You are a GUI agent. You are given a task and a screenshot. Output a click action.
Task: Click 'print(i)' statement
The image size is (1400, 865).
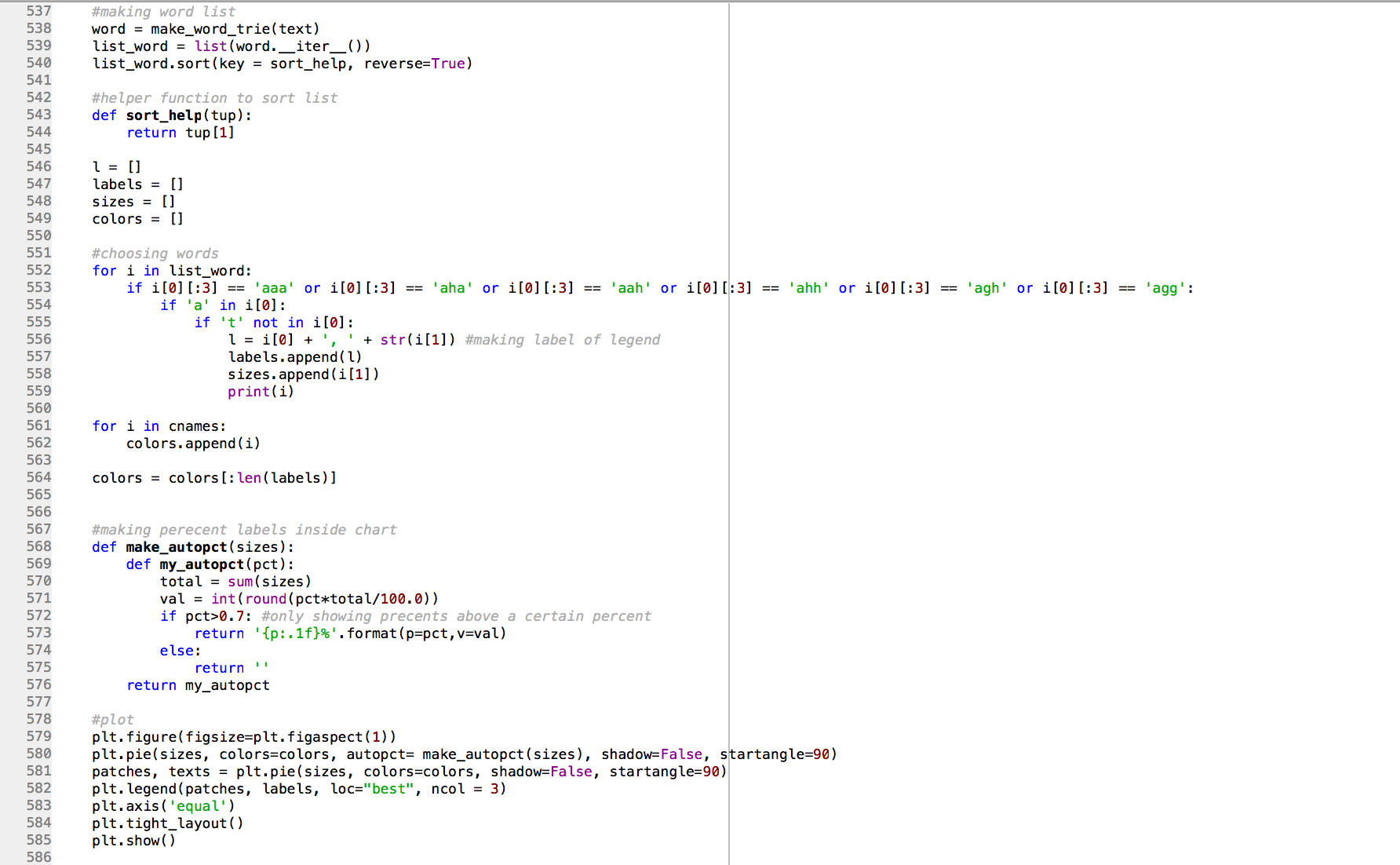[261, 392]
